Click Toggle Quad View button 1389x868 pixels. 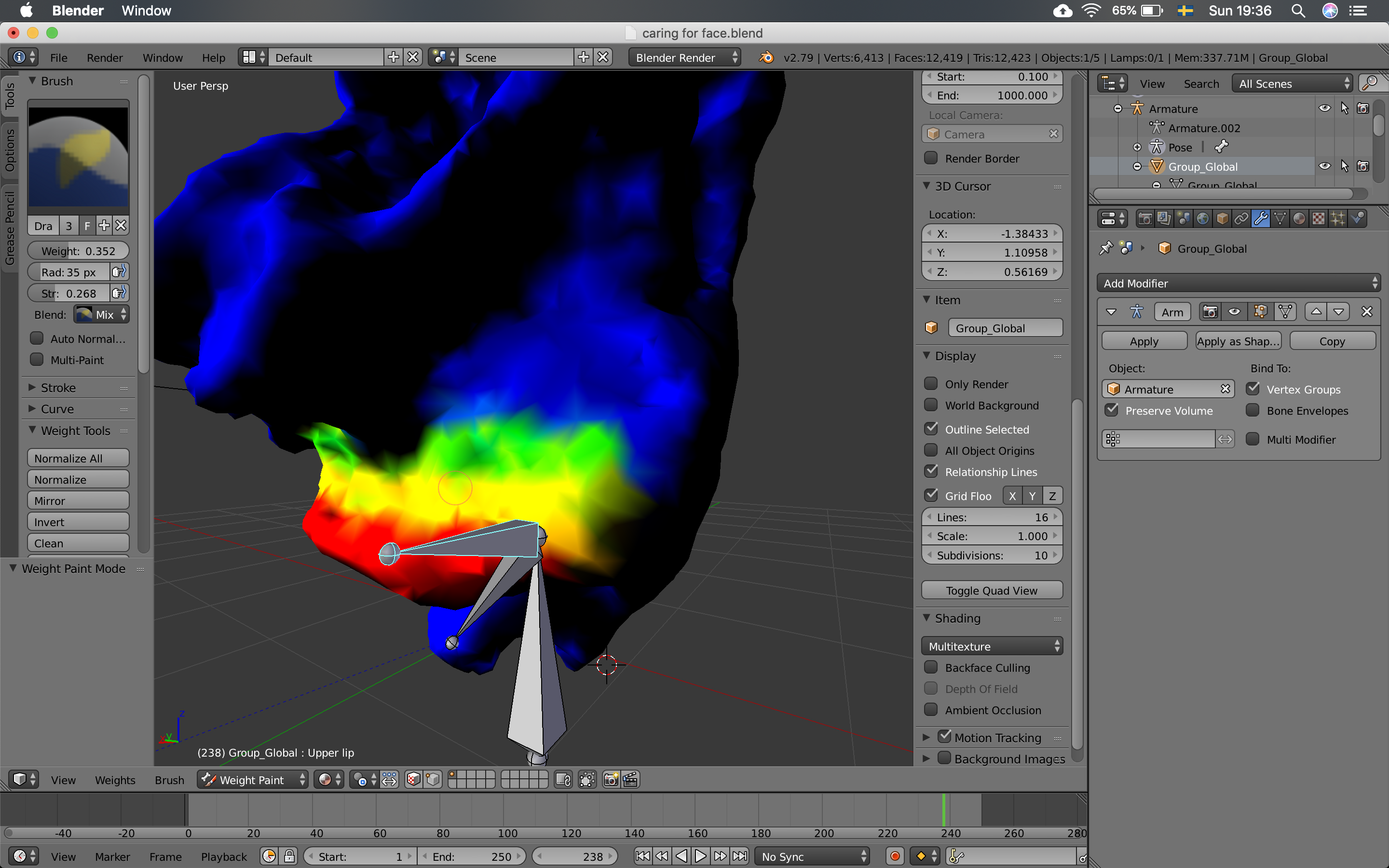pyautogui.click(x=992, y=590)
